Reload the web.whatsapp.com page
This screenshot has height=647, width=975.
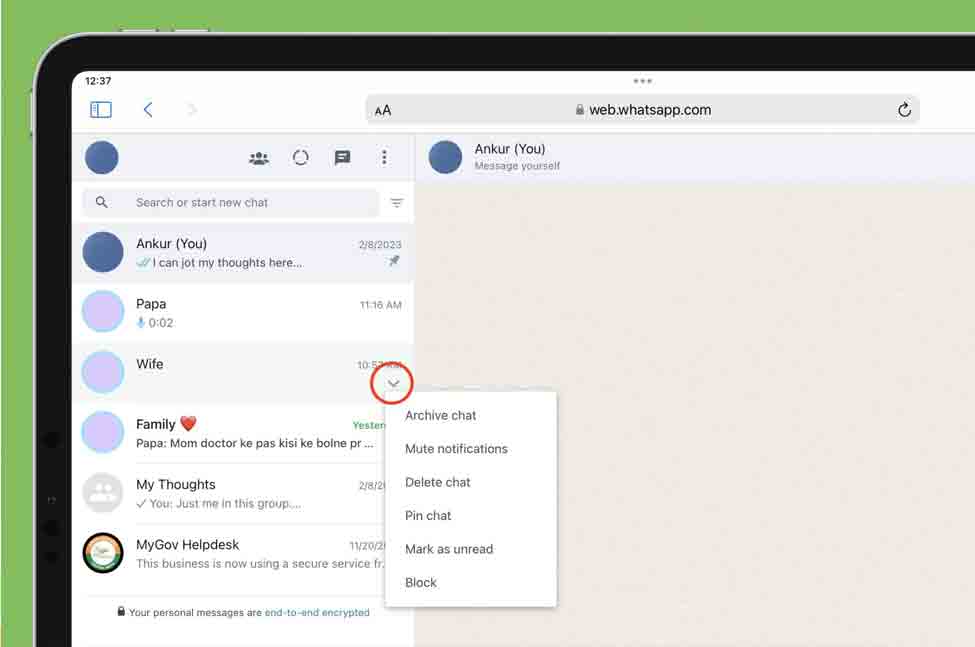(904, 110)
